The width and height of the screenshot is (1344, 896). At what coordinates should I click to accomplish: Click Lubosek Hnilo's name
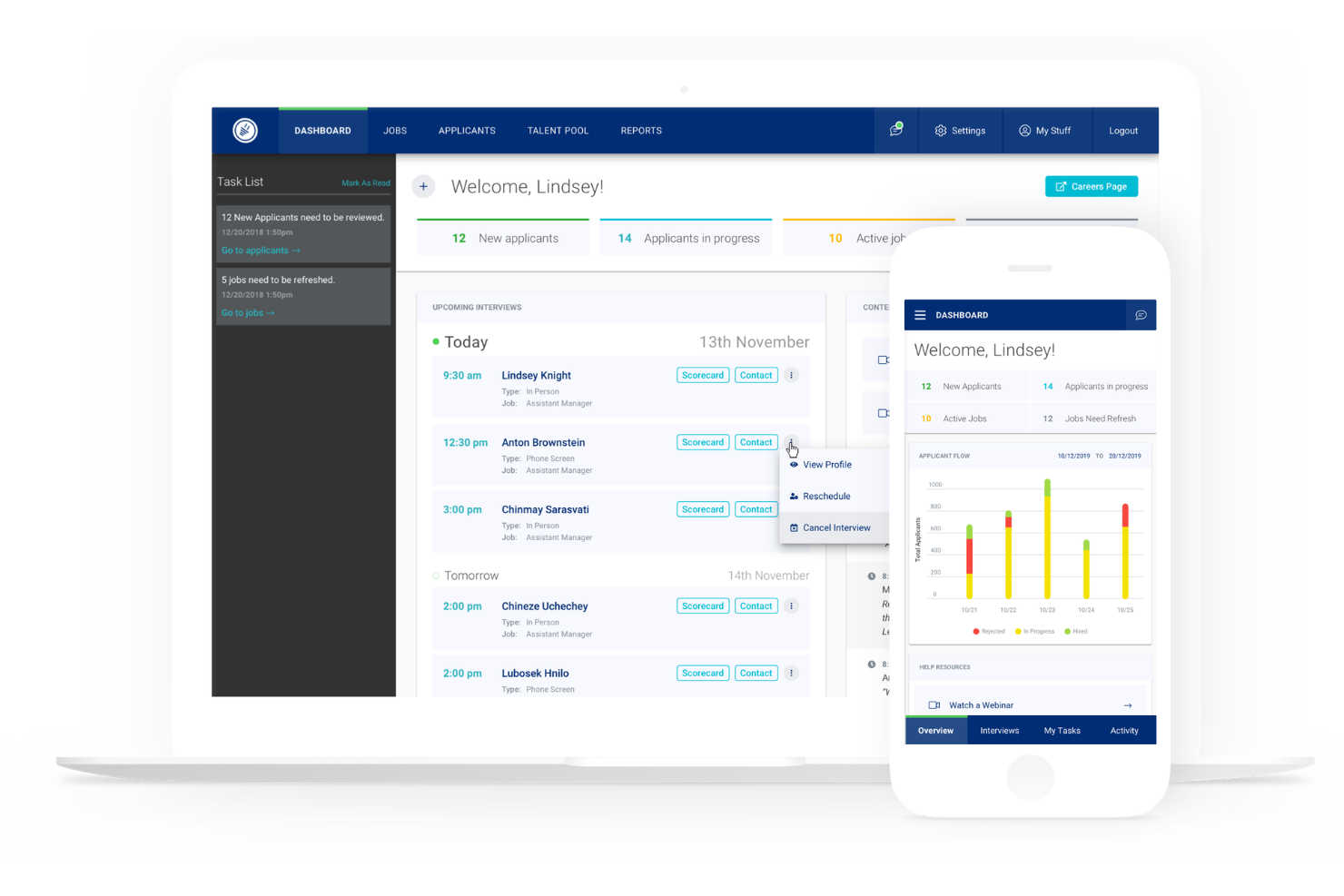(535, 673)
